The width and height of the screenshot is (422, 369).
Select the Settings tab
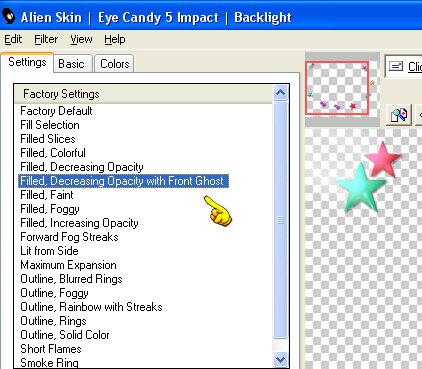27,62
